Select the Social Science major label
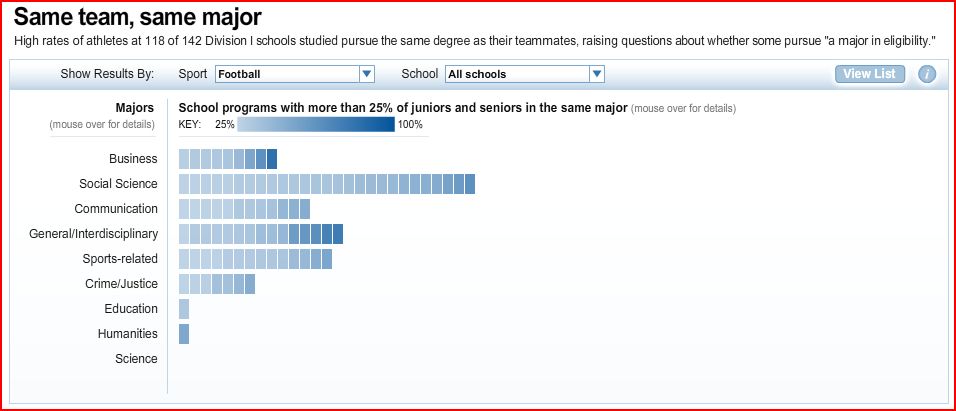Viewport: 956px width, 411px height. coord(118,184)
